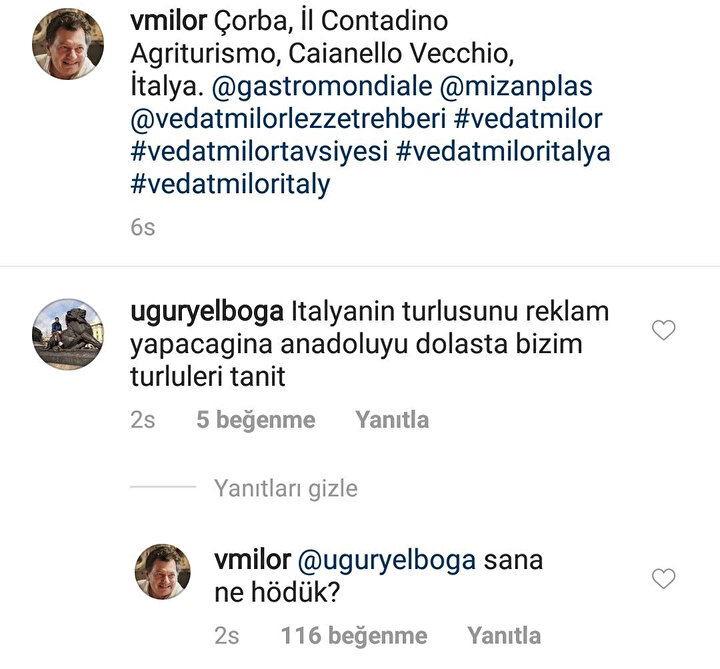View 116 beğenme likes list
720x669 pixels.
(x=354, y=636)
